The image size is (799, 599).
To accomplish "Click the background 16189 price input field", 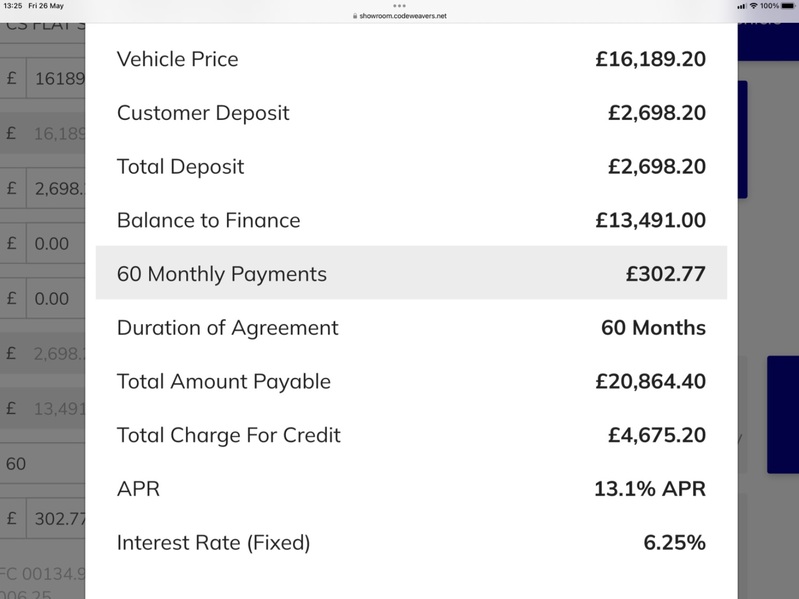I will click(56, 78).
